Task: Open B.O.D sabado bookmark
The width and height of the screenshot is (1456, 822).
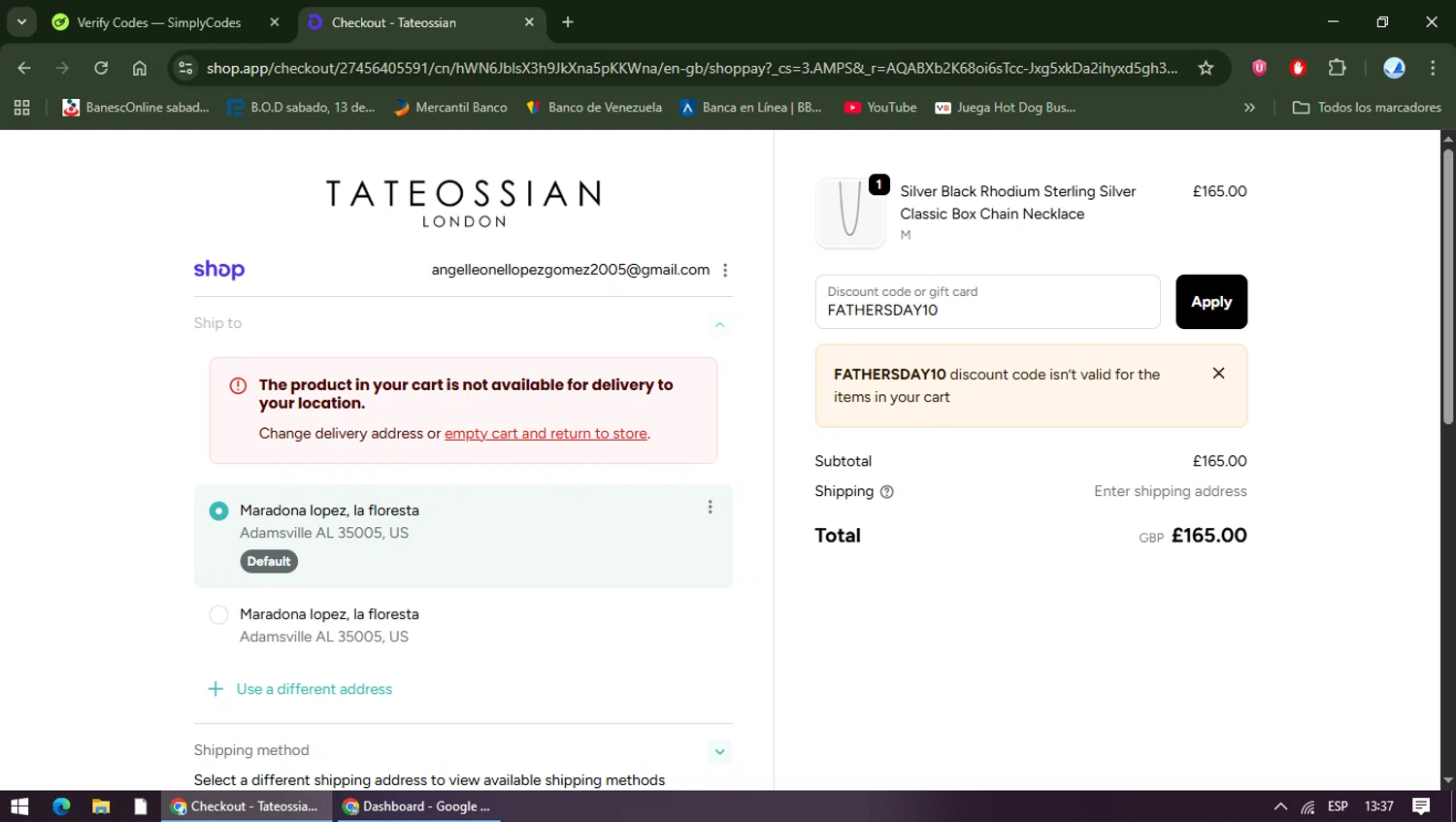Action: (x=301, y=108)
